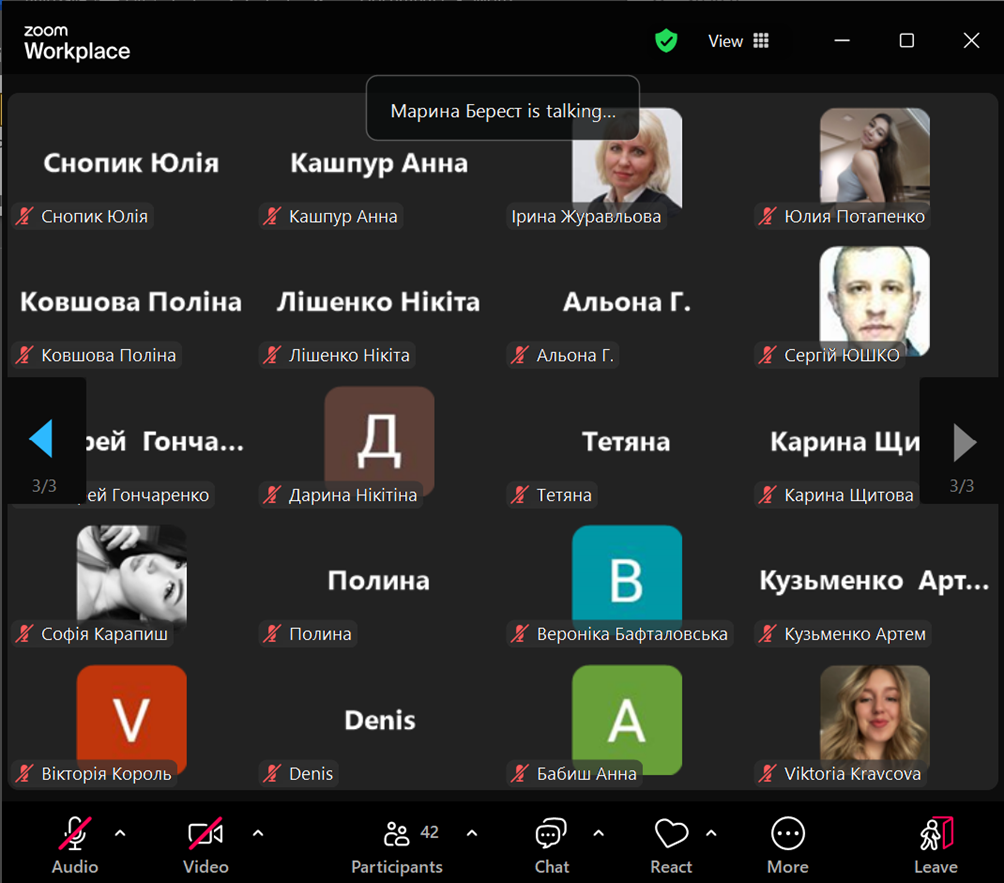Select the large Кашпур Анна tile name
Screen dimensions: 1004x883
point(379,163)
